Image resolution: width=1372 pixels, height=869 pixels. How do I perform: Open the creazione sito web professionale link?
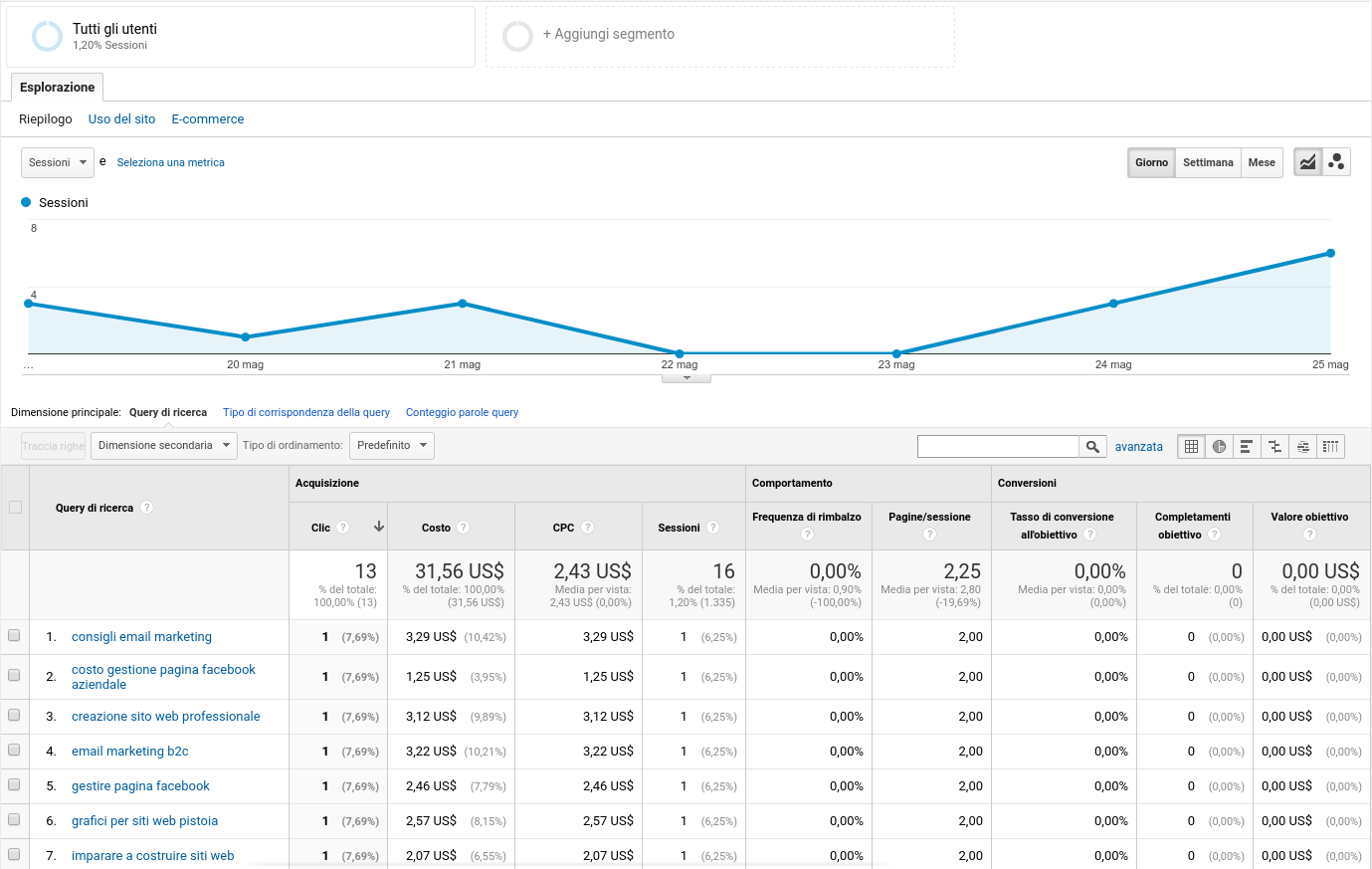coord(166,717)
